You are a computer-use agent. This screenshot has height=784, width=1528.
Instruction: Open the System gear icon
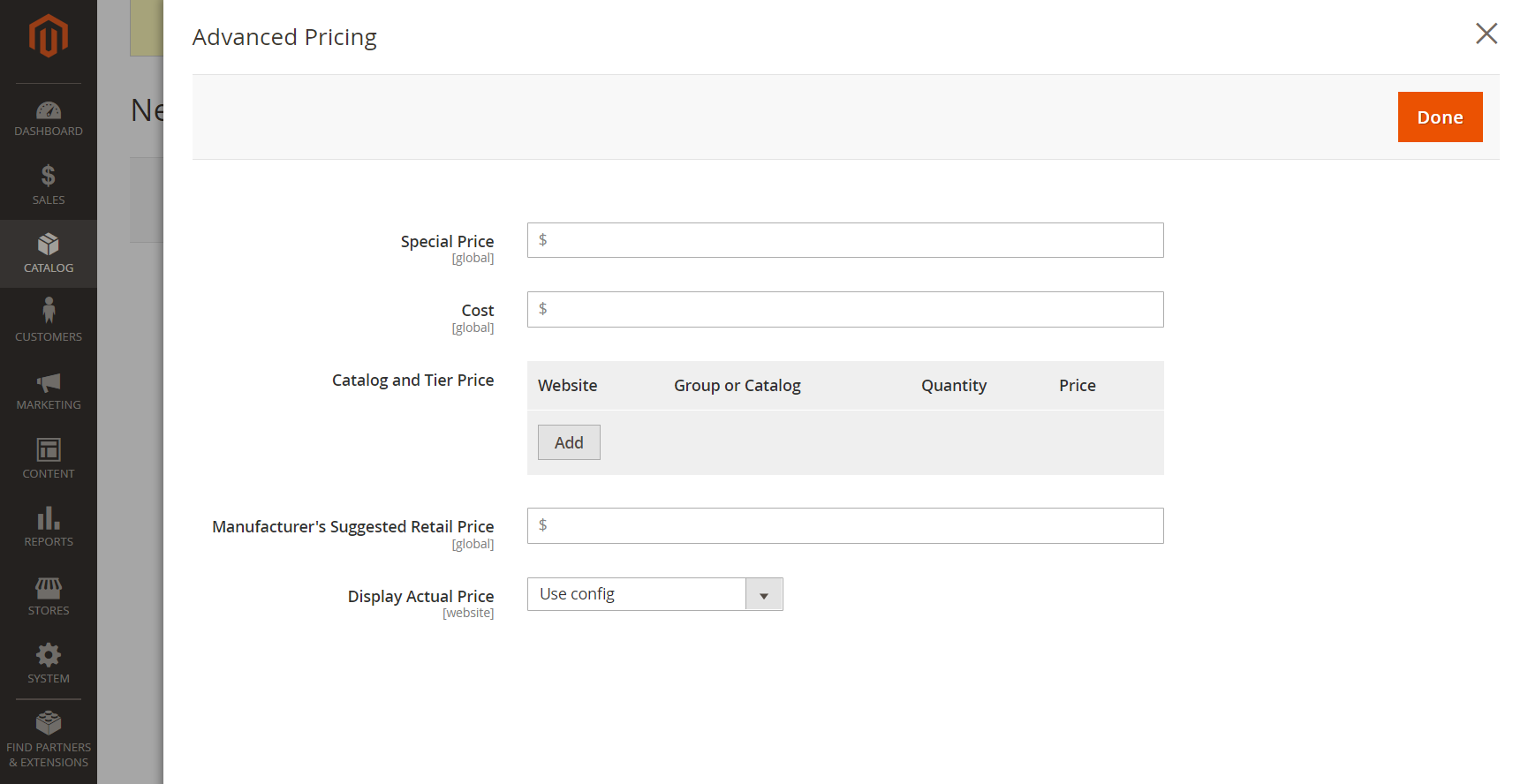tap(49, 655)
